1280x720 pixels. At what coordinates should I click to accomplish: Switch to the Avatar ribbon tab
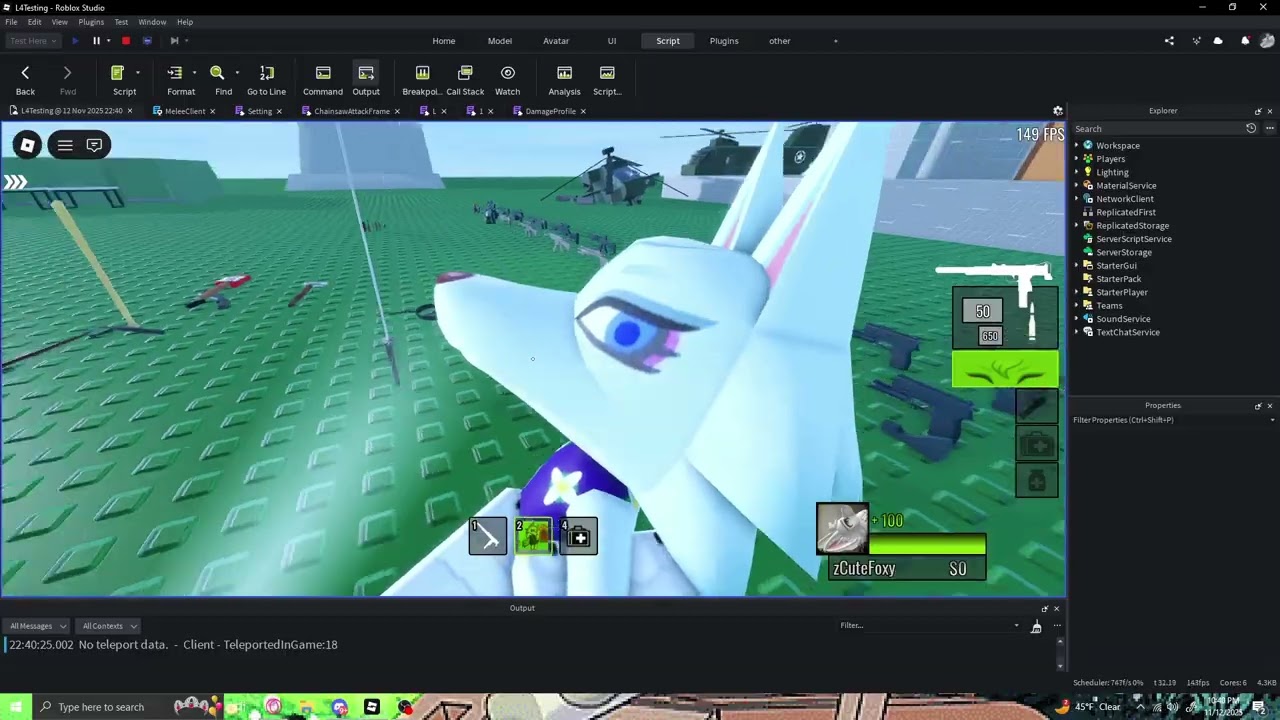click(x=556, y=41)
